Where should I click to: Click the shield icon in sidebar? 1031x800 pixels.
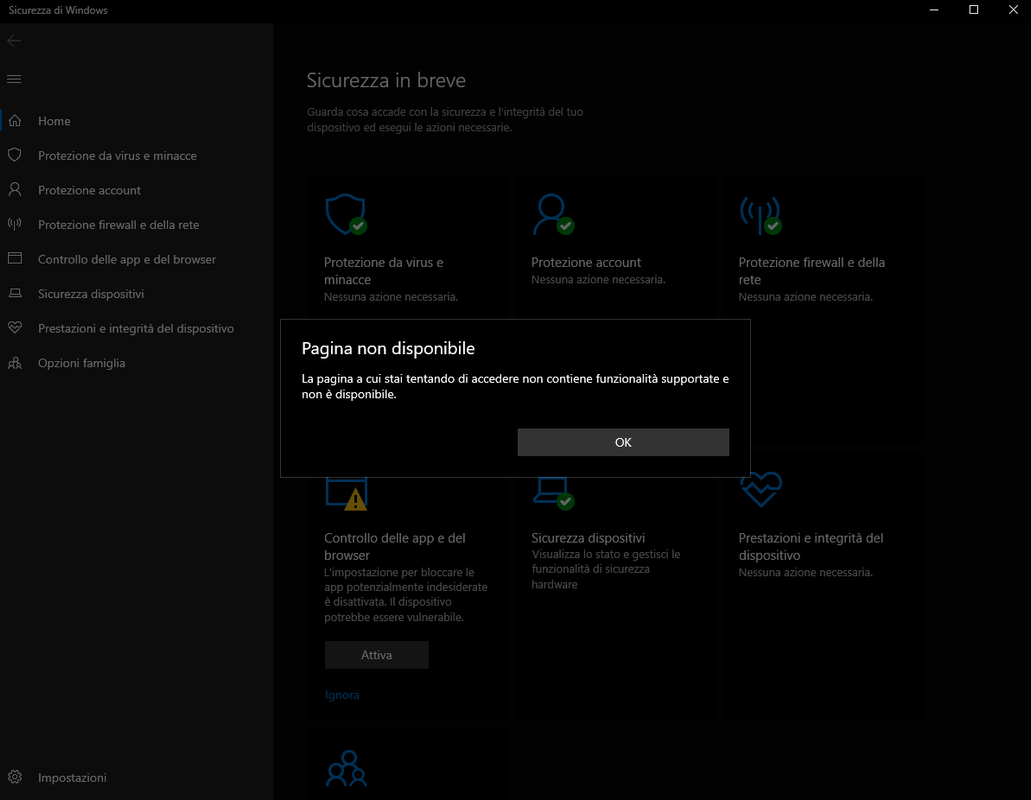click(14, 155)
